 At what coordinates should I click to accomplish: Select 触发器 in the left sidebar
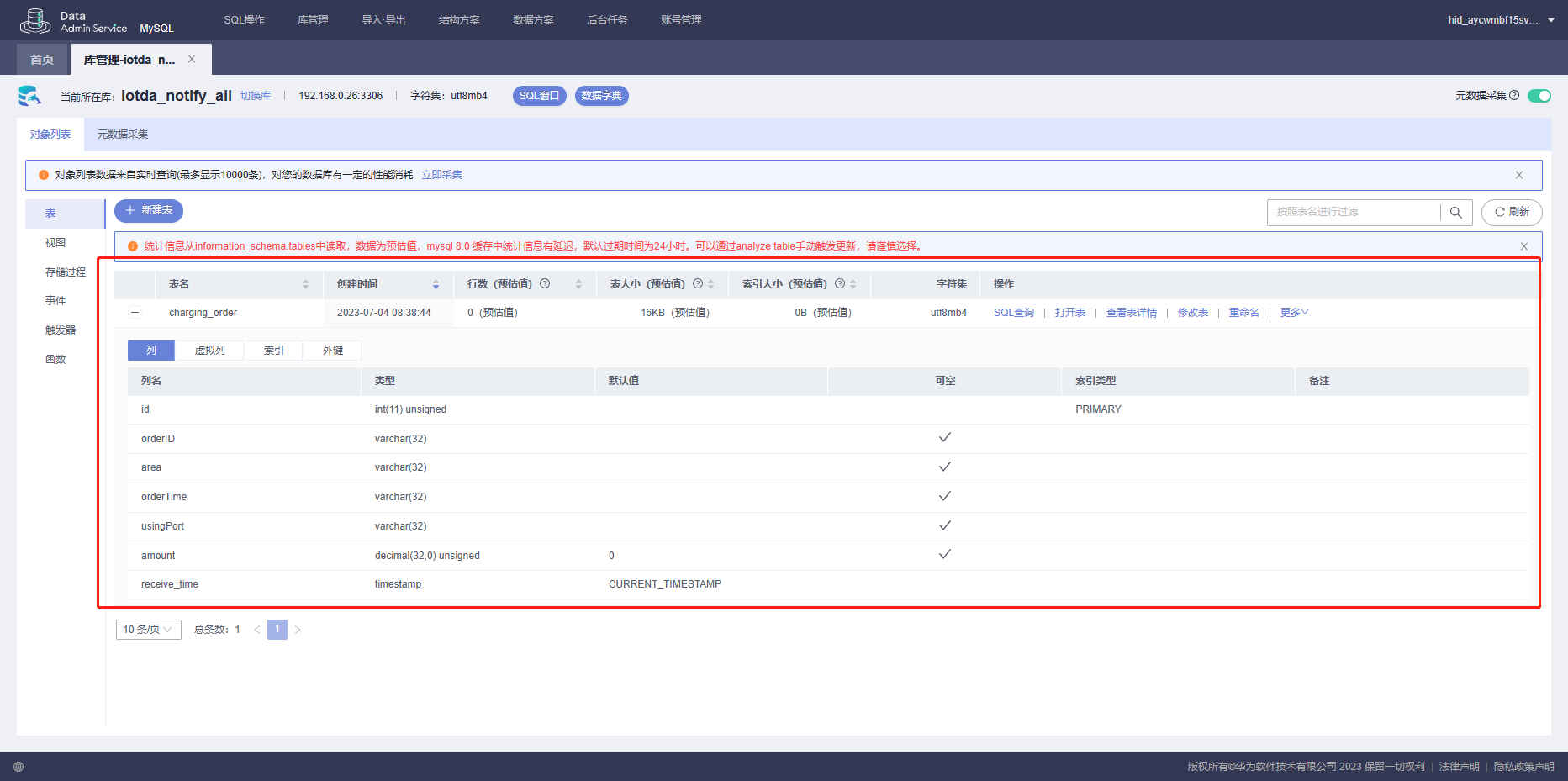(61, 330)
